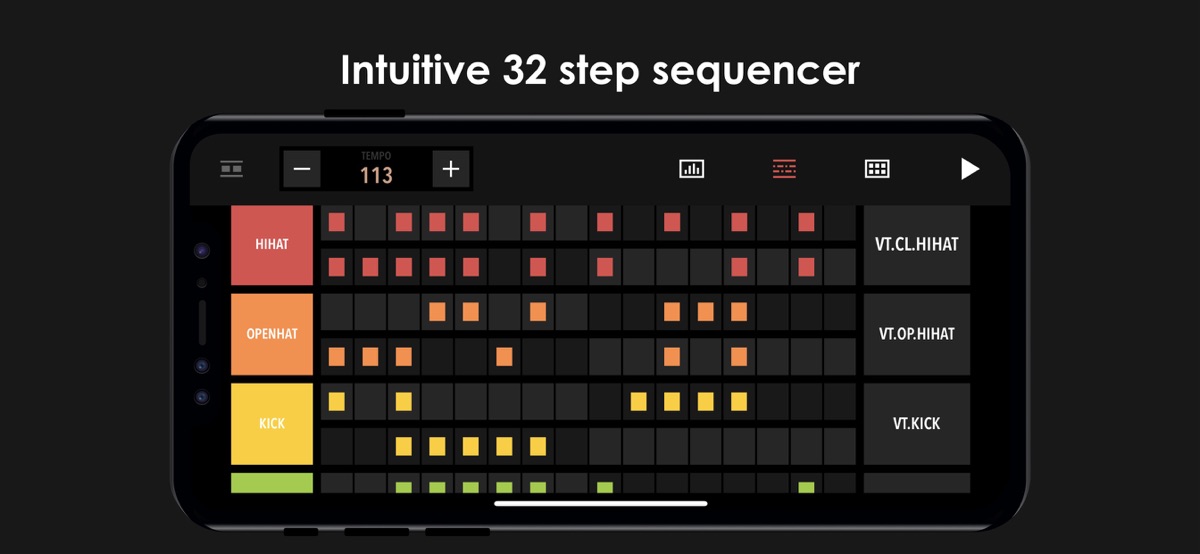
Task: Toggle first step of OPENHAT bottom row
Action: pos(337,356)
